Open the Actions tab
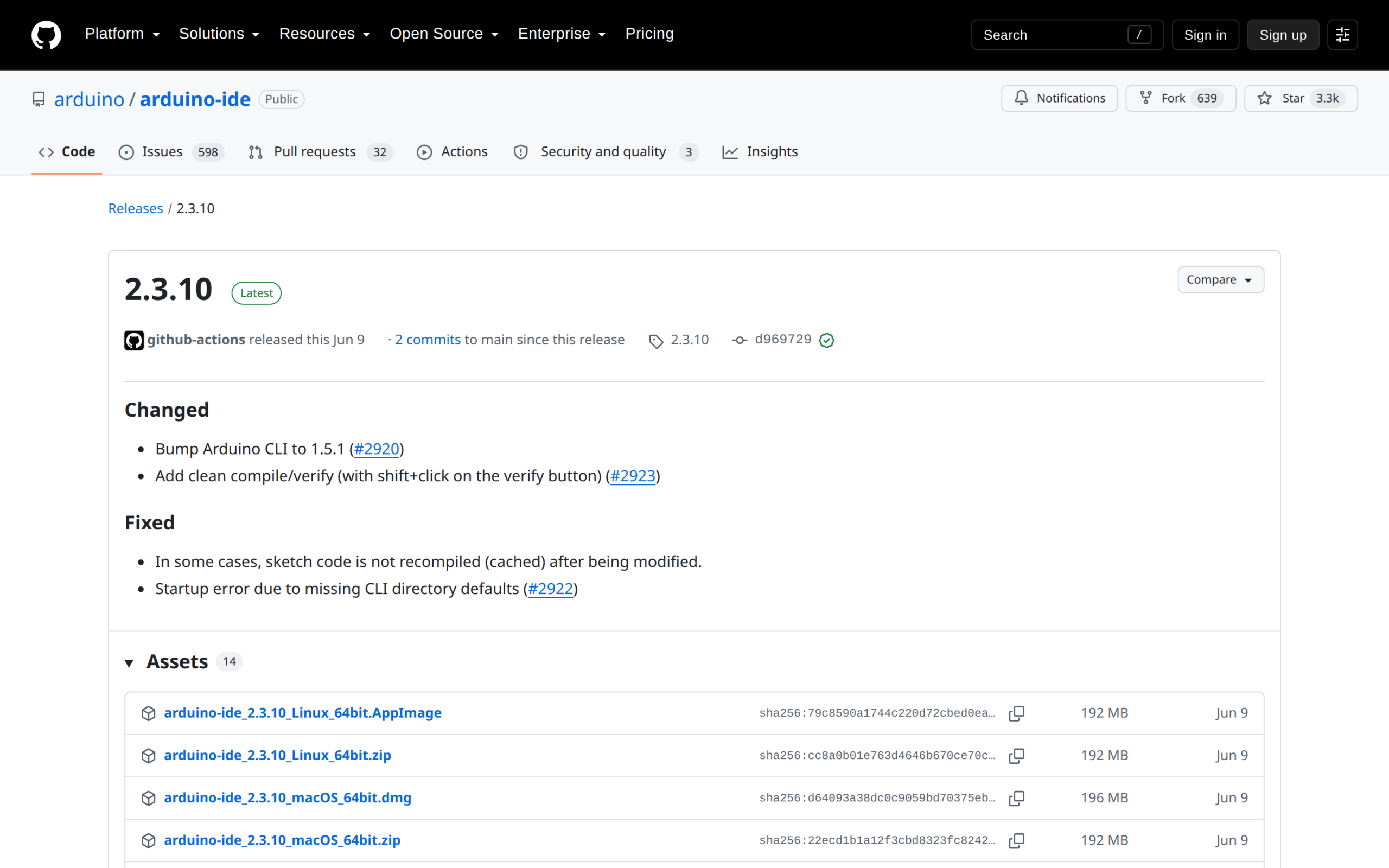 tap(453, 151)
